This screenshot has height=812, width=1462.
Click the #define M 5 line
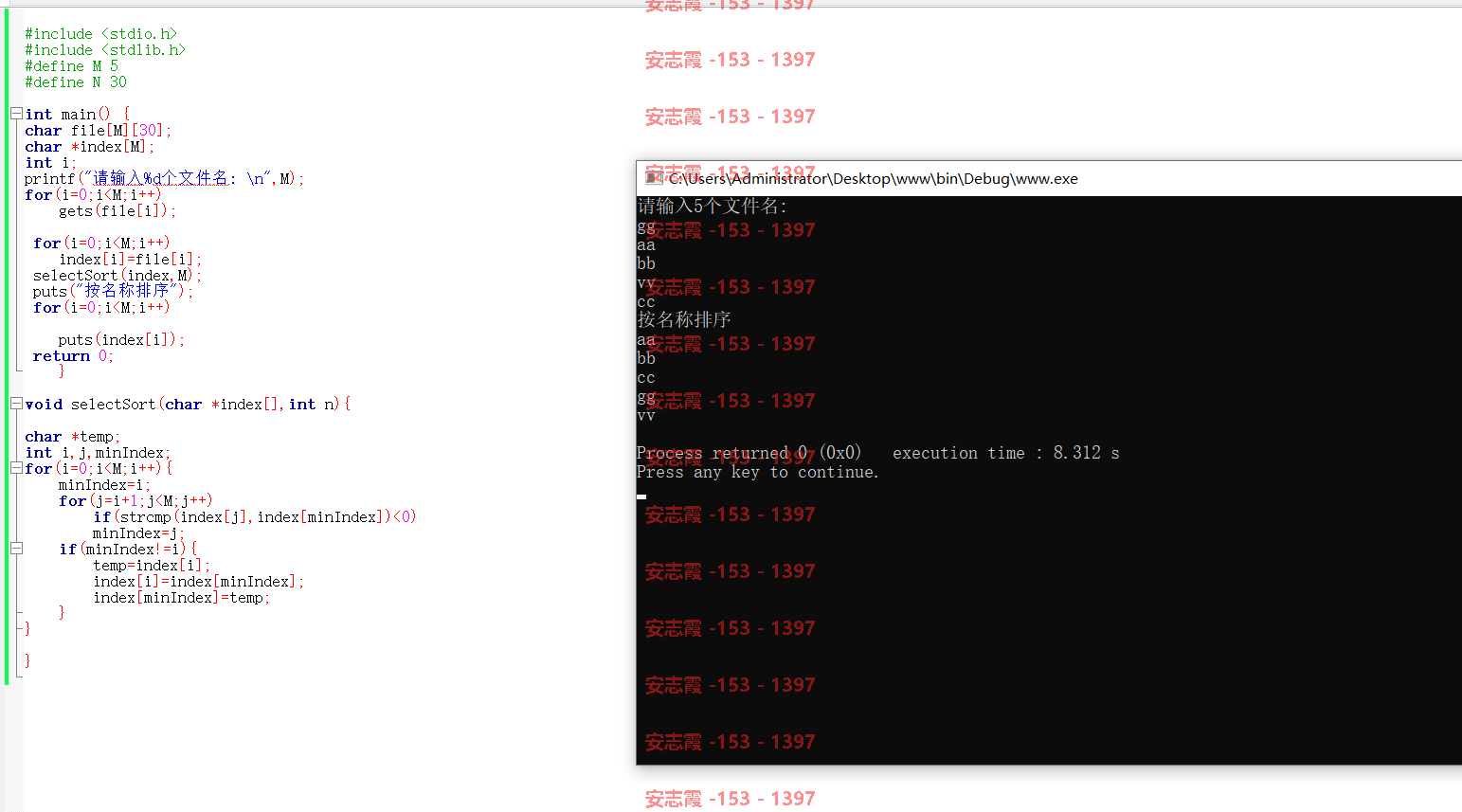click(72, 66)
